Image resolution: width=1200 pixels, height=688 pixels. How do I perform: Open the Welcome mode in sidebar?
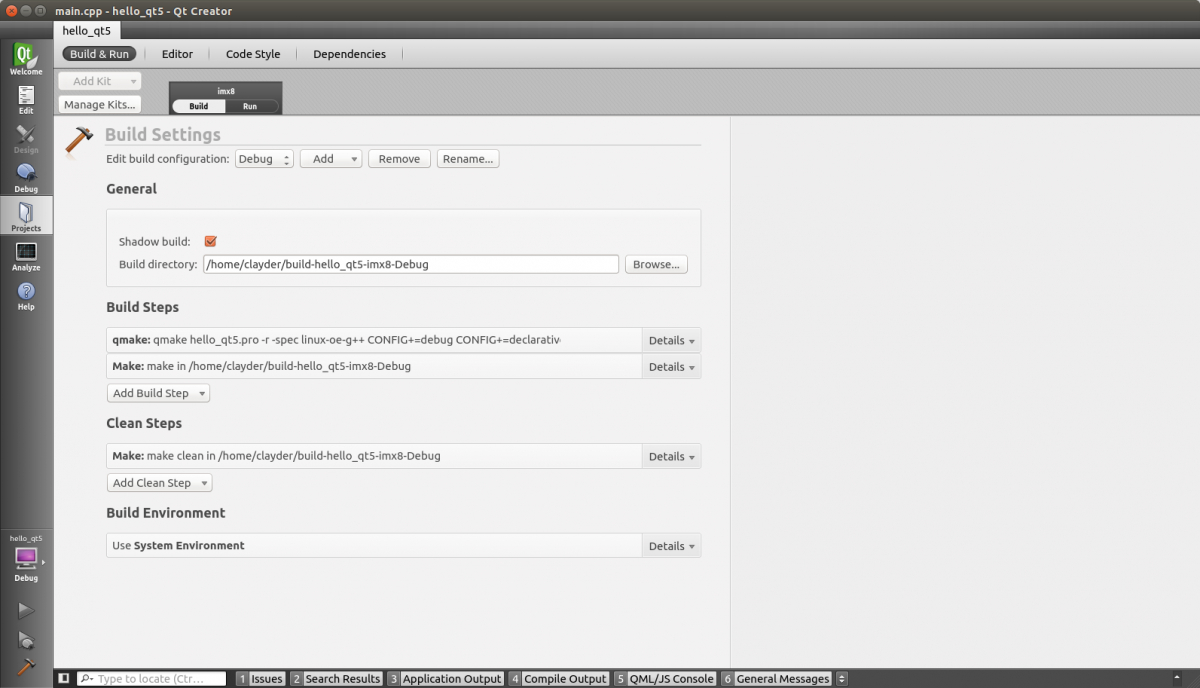pos(26,58)
